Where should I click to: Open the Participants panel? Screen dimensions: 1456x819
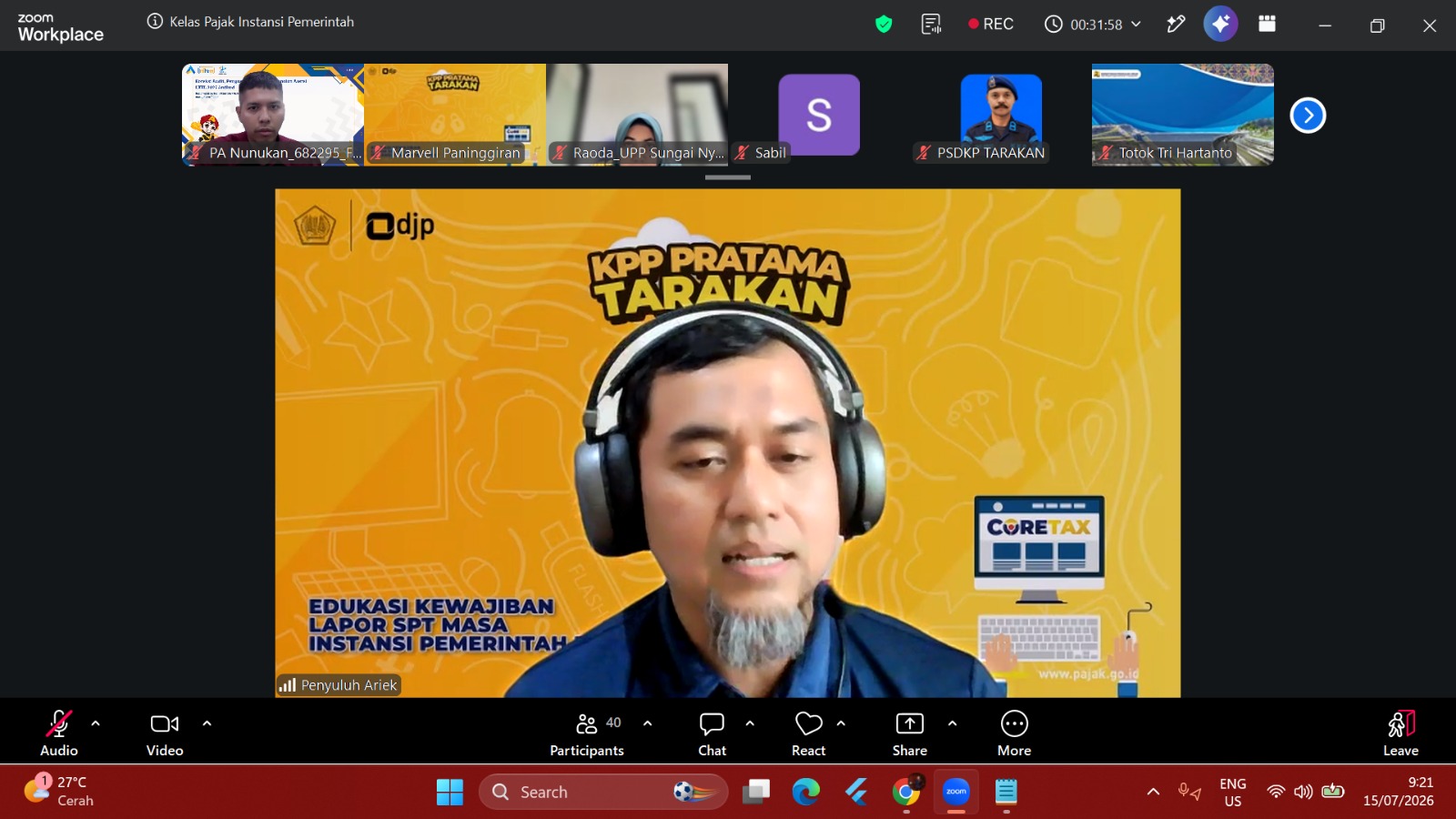pyautogui.click(x=587, y=733)
